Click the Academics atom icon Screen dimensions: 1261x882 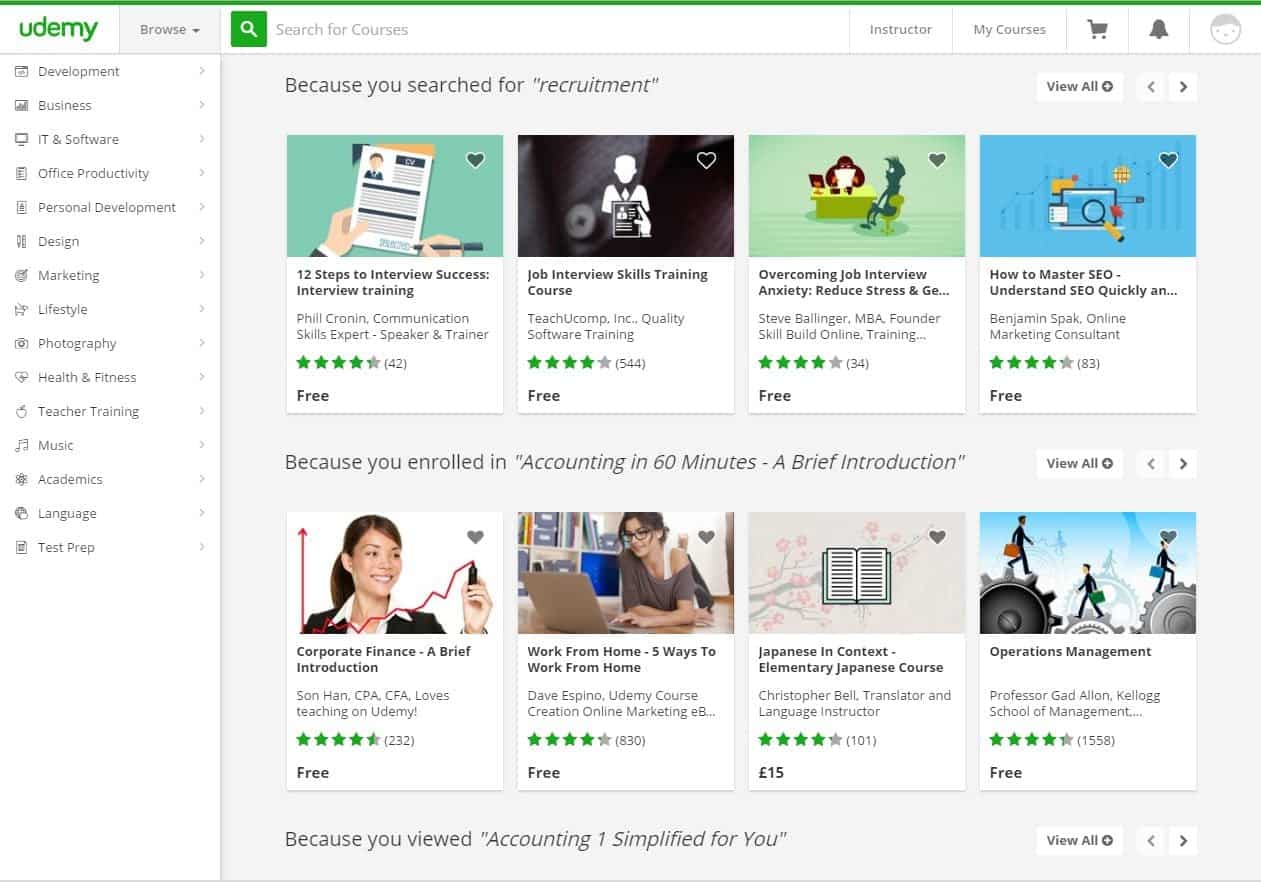[x=21, y=479]
